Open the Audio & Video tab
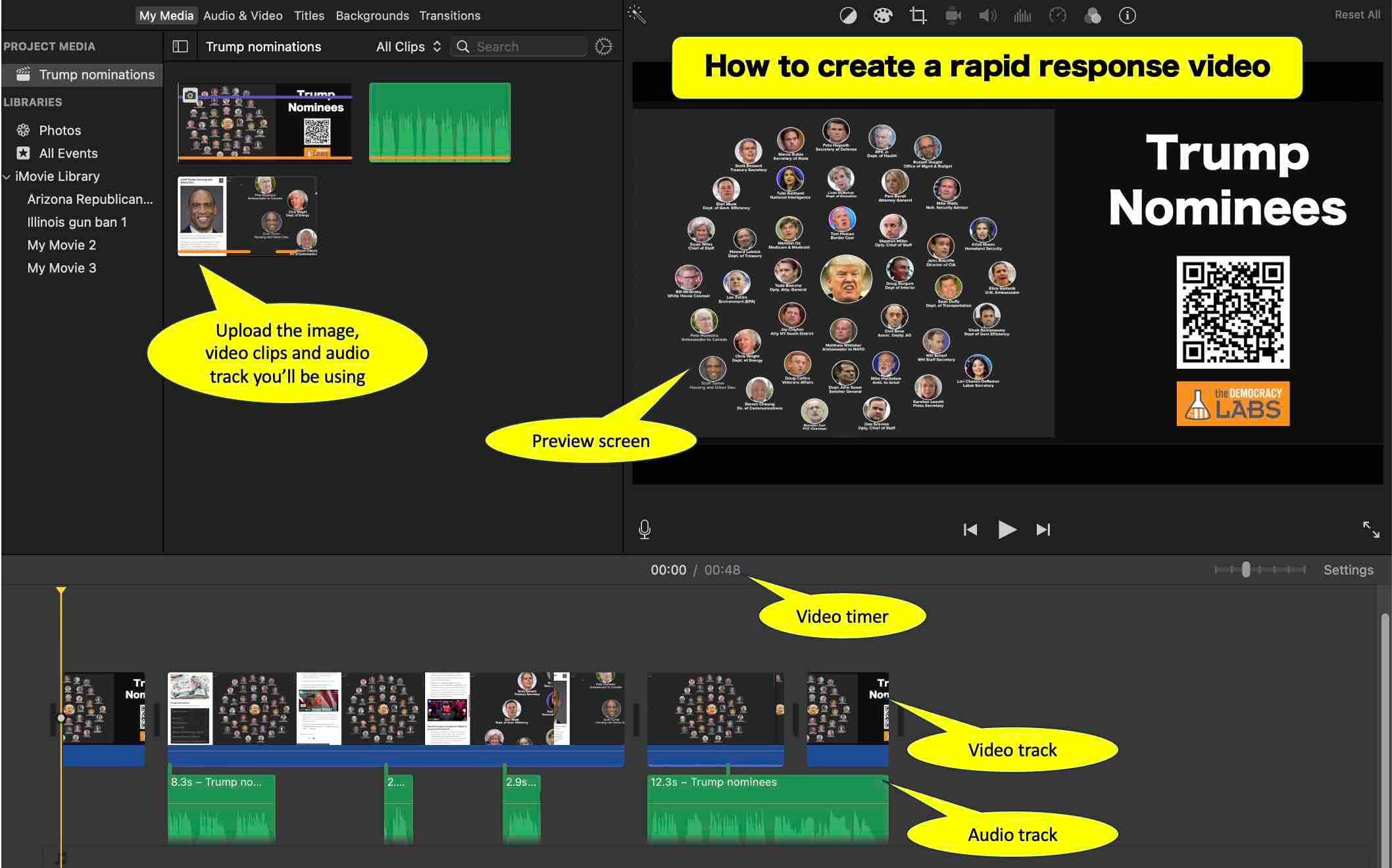 (243, 15)
